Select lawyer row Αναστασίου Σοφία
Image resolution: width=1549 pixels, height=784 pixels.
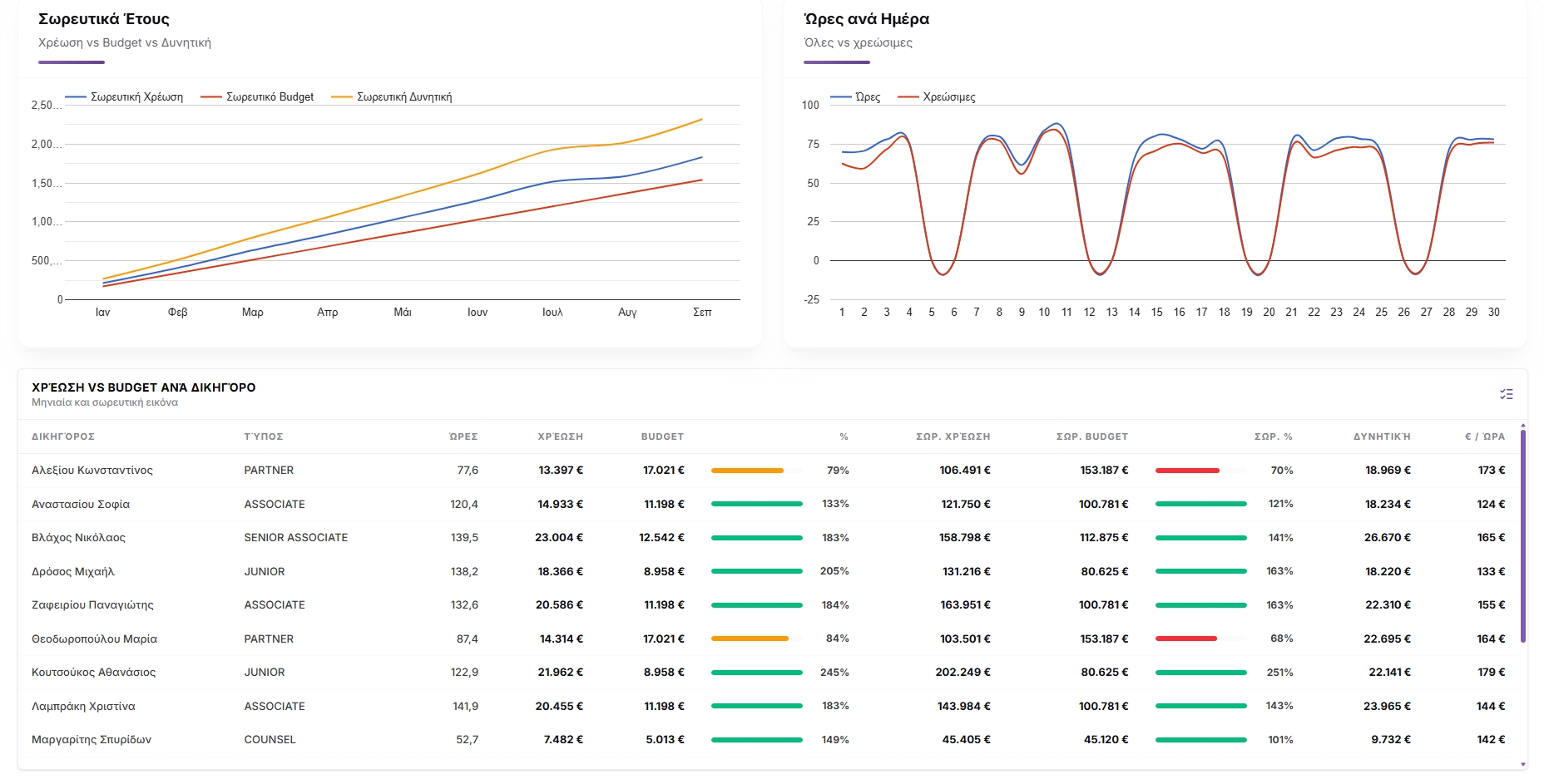769,504
